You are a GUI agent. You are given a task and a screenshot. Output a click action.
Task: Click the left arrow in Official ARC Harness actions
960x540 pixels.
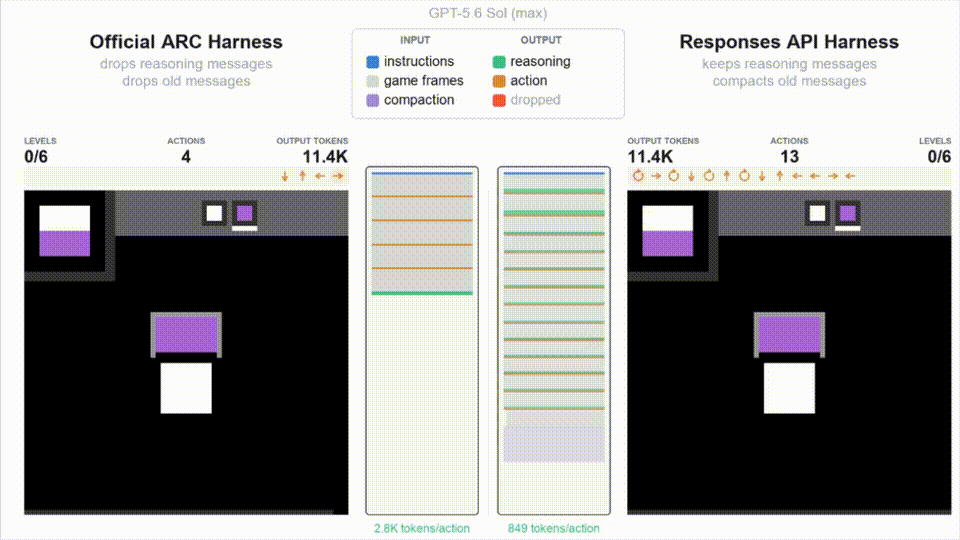click(x=320, y=176)
